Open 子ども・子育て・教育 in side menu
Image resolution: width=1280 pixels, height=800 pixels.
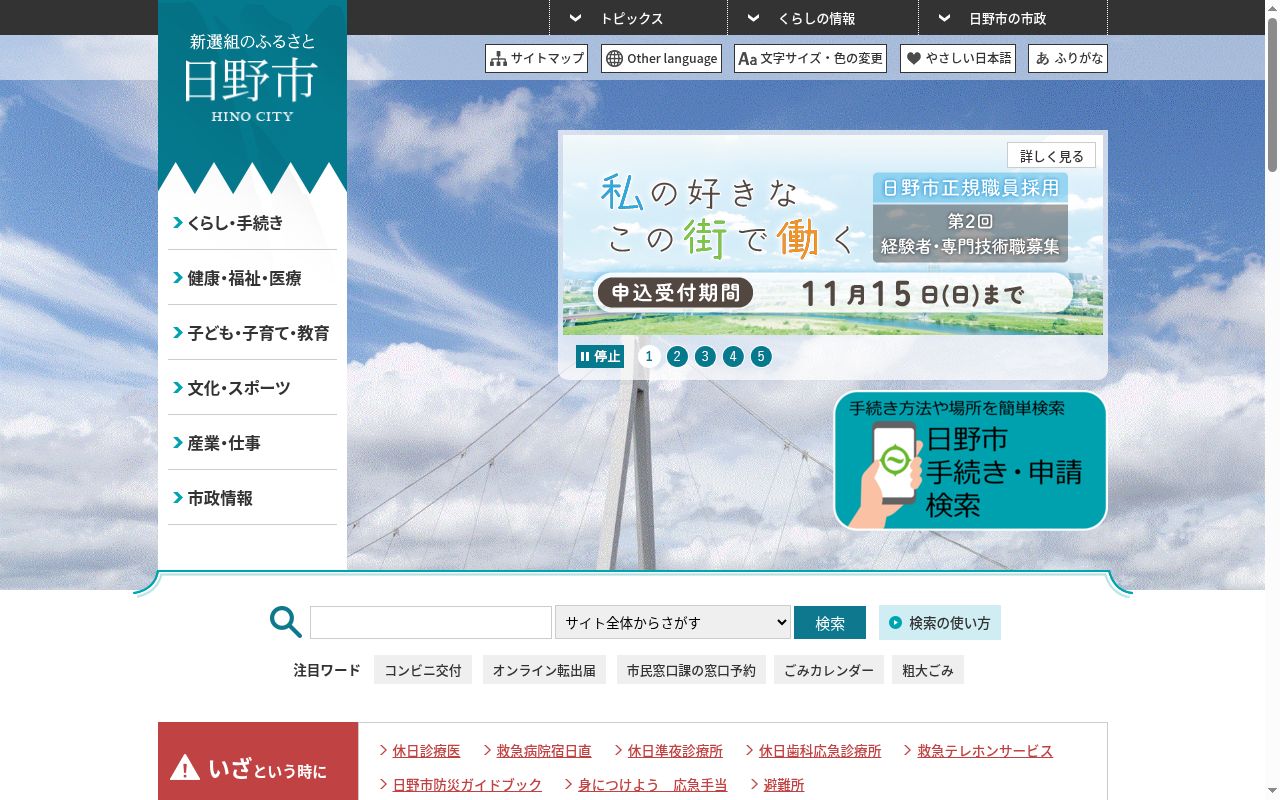click(x=252, y=333)
